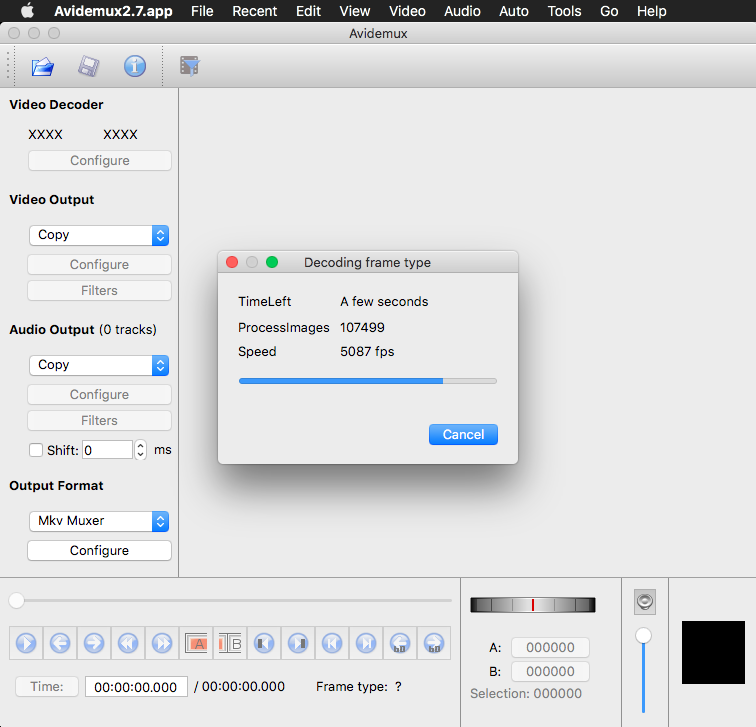The width and height of the screenshot is (756, 727).
Task: Click Configure under Video Output
Action: 99,265
